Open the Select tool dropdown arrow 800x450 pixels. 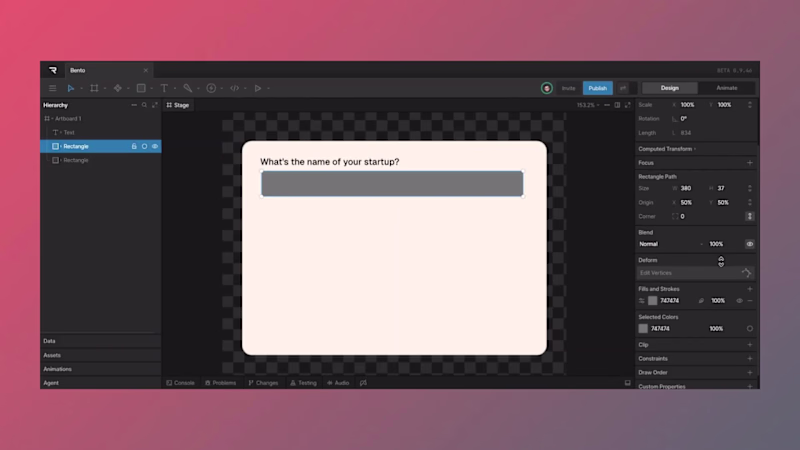pos(81,88)
